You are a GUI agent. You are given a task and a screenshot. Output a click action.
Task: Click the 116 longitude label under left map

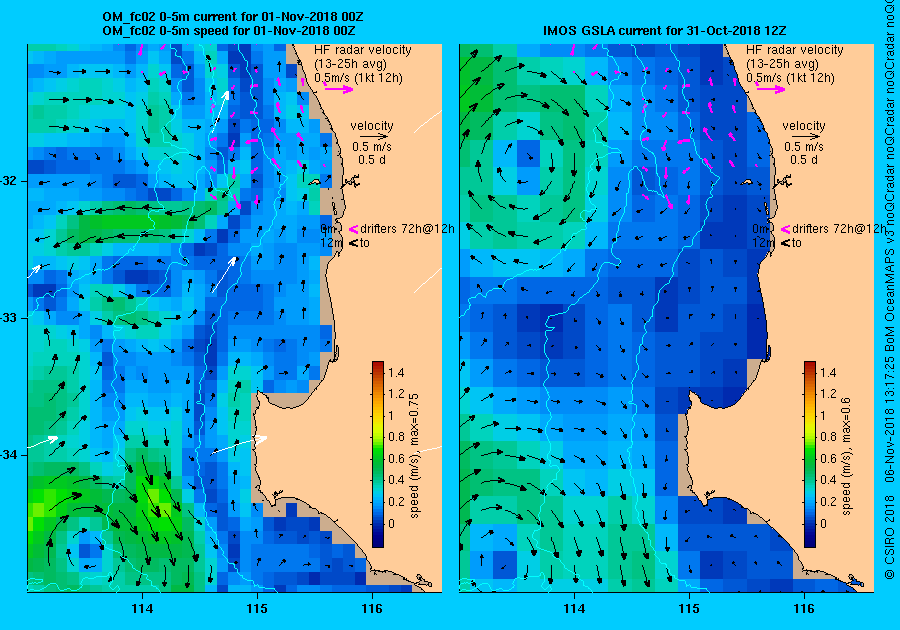click(372, 609)
